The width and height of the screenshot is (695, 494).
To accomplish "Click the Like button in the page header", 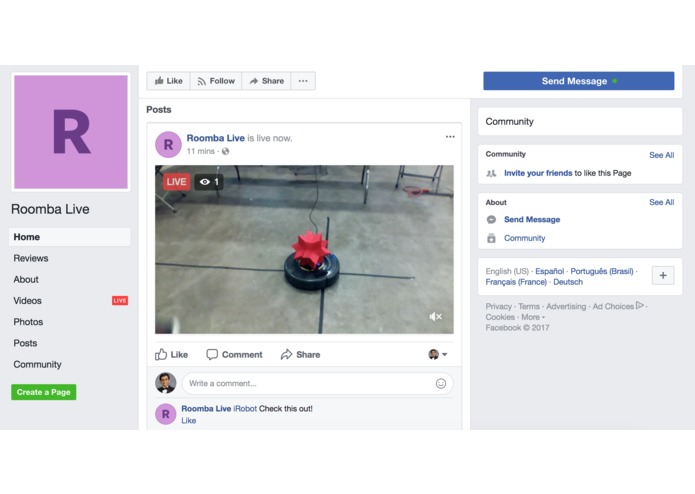I will tap(168, 81).
